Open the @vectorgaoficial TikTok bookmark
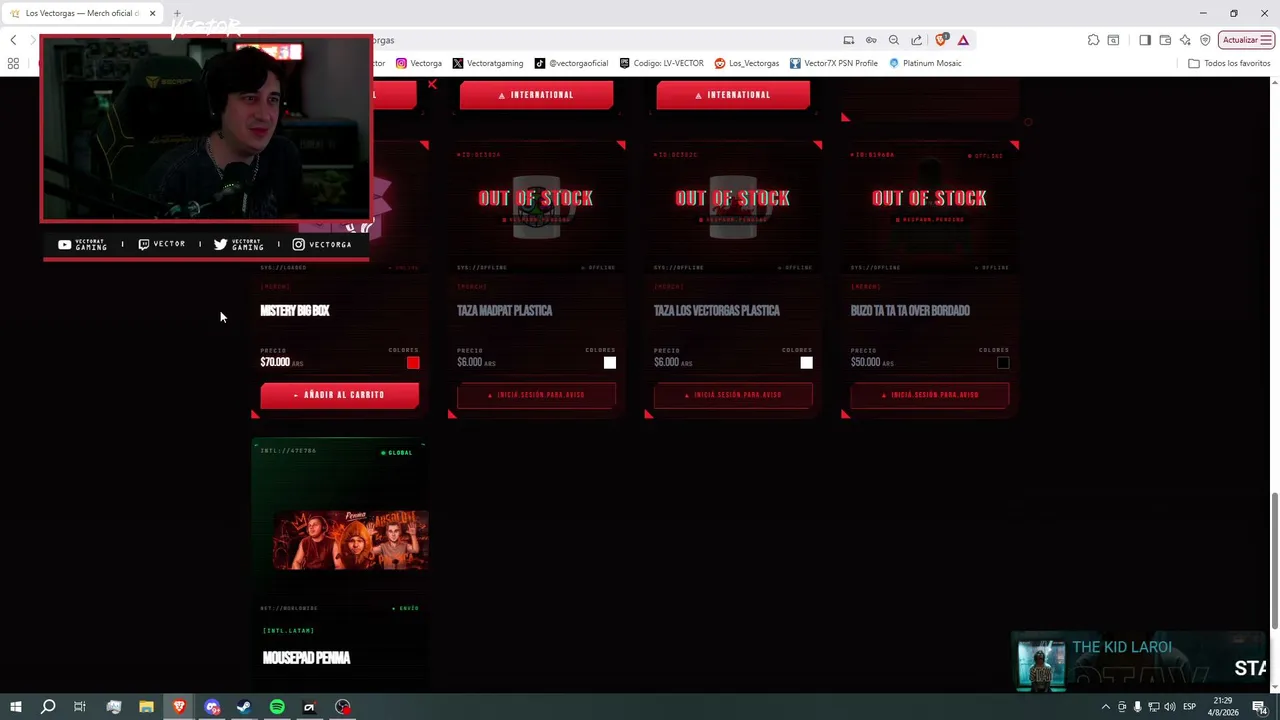1280x720 pixels. click(x=571, y=63)
